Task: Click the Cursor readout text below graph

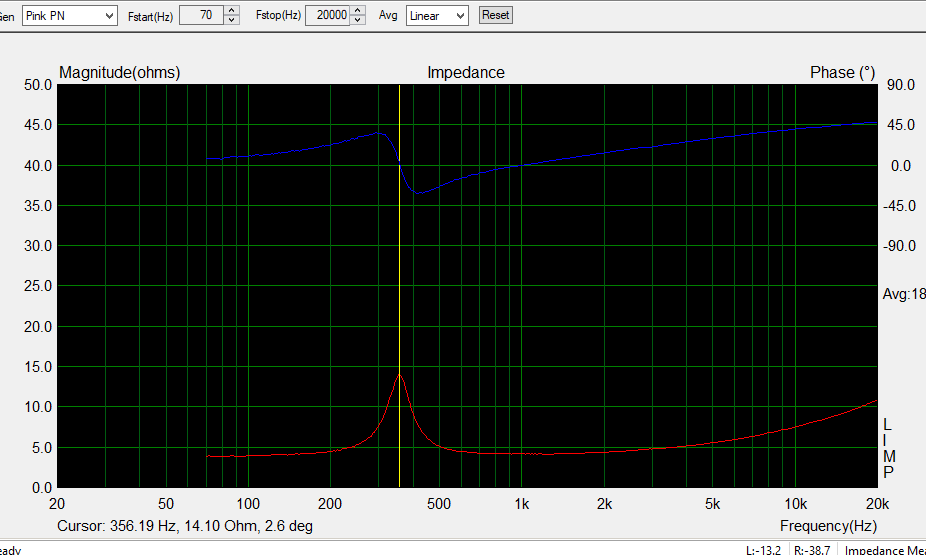Action: point(191,525)
